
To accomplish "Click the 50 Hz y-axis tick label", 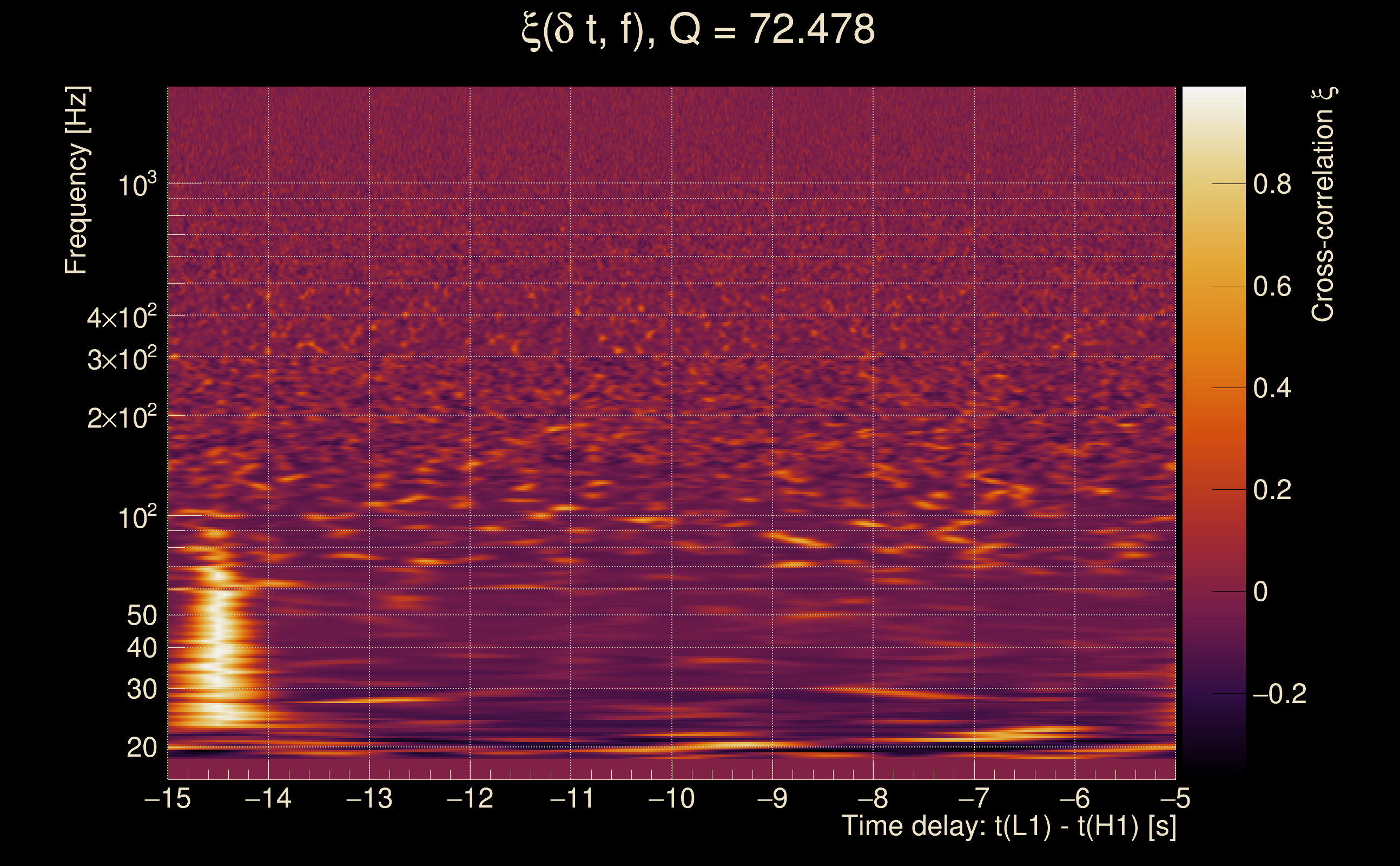I will click(x=141, y=616).
